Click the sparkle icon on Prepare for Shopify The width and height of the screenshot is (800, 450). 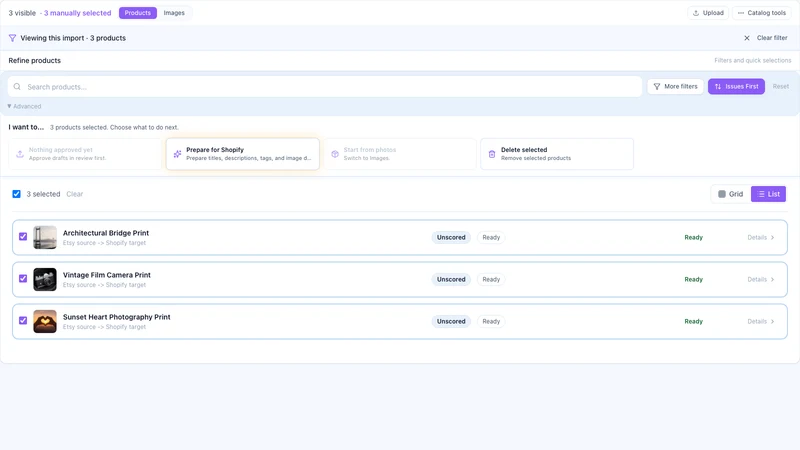177,154
